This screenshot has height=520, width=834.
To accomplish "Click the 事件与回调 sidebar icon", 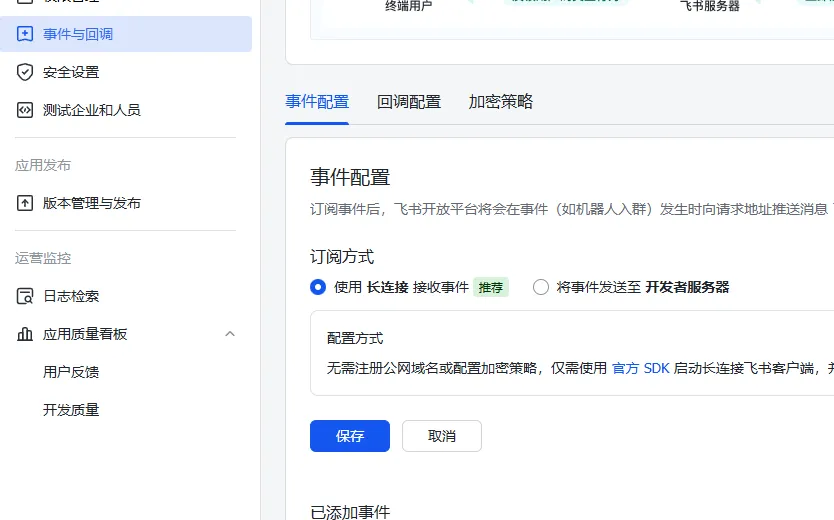I will (24, 34).
